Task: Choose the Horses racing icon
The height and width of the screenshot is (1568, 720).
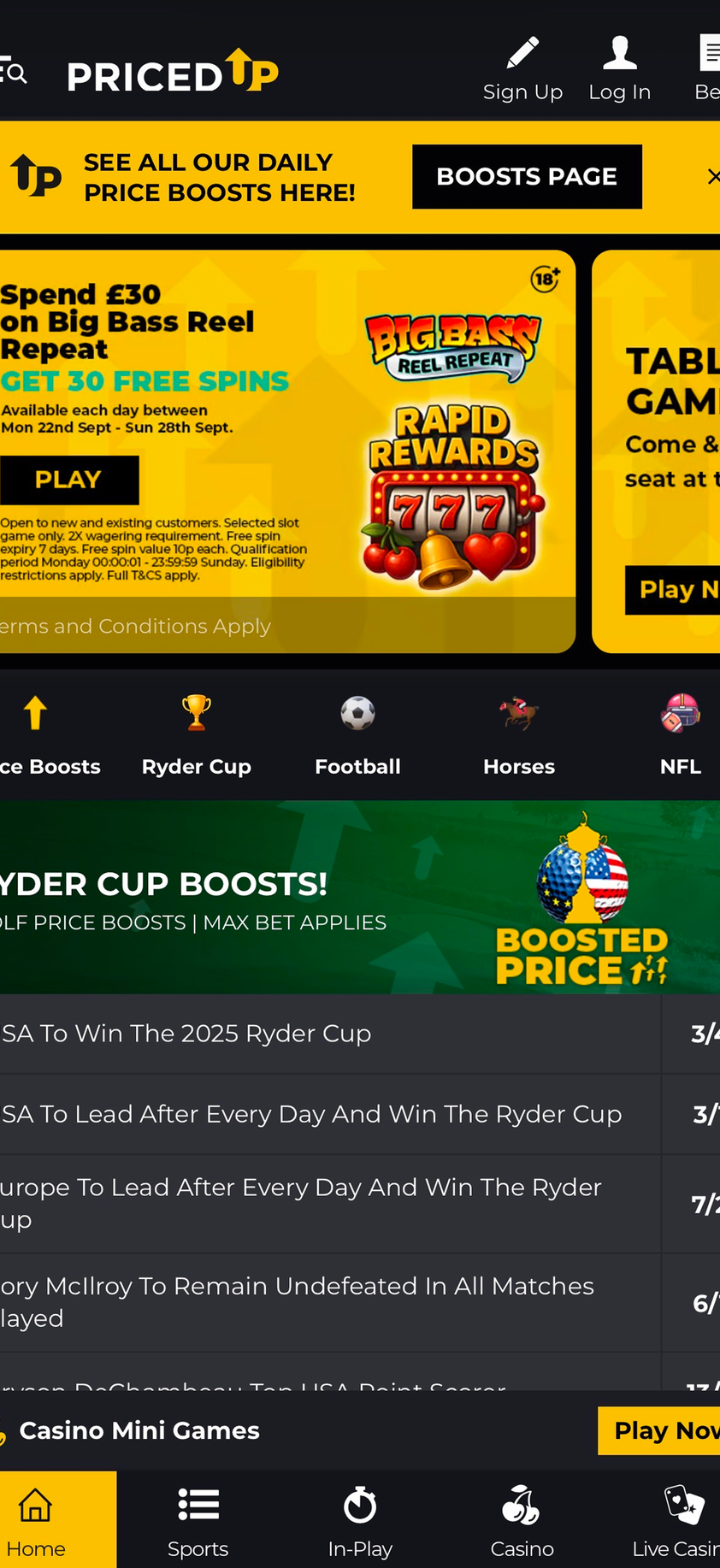Action: click(x=519, y=713)
